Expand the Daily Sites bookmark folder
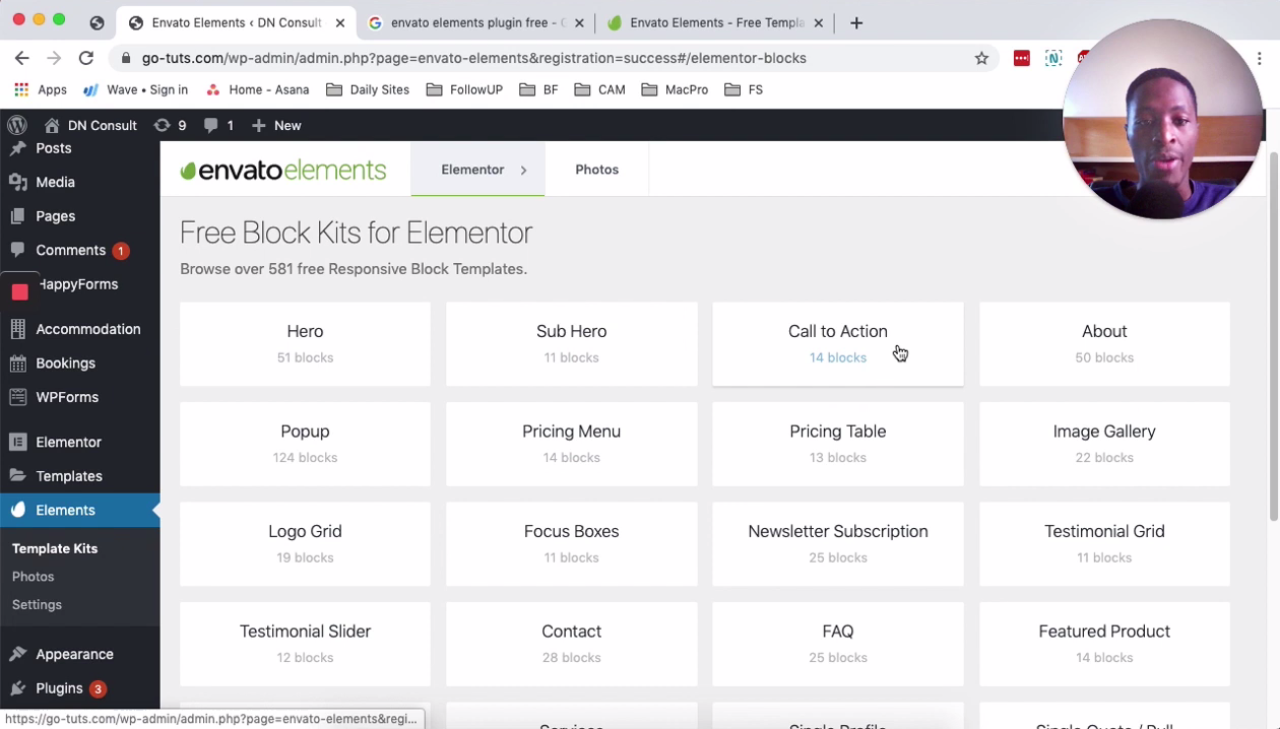The height and width of the screenshot is (729, 1280). (367, 89)
